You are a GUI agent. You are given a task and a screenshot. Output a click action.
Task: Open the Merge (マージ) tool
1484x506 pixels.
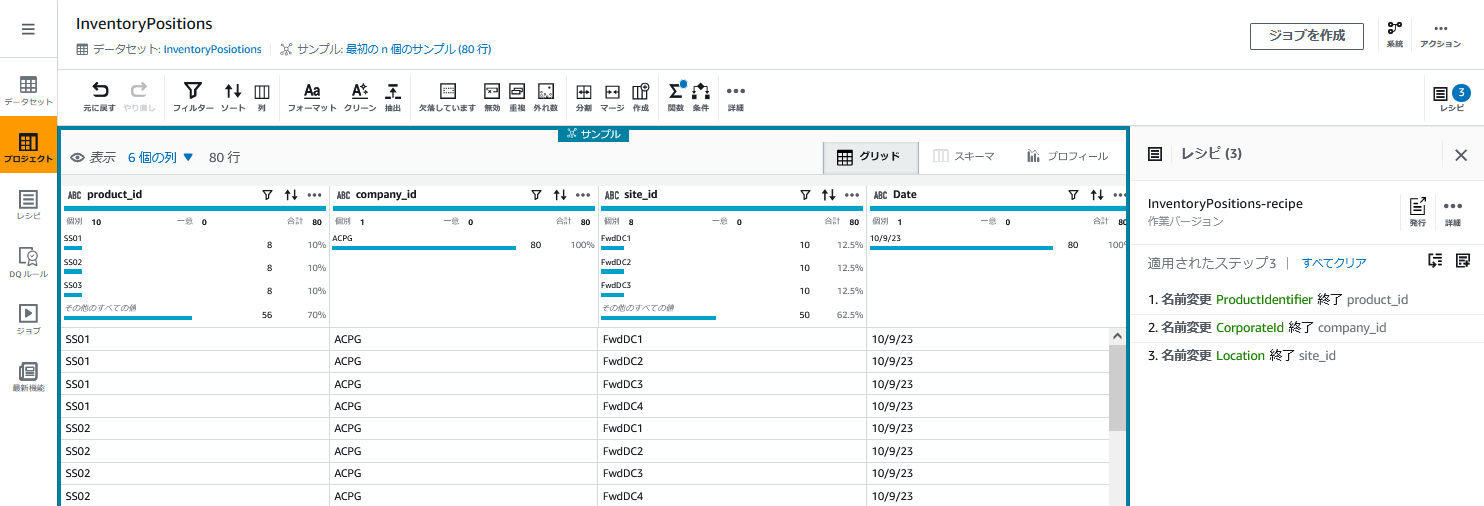pos(613,96)
